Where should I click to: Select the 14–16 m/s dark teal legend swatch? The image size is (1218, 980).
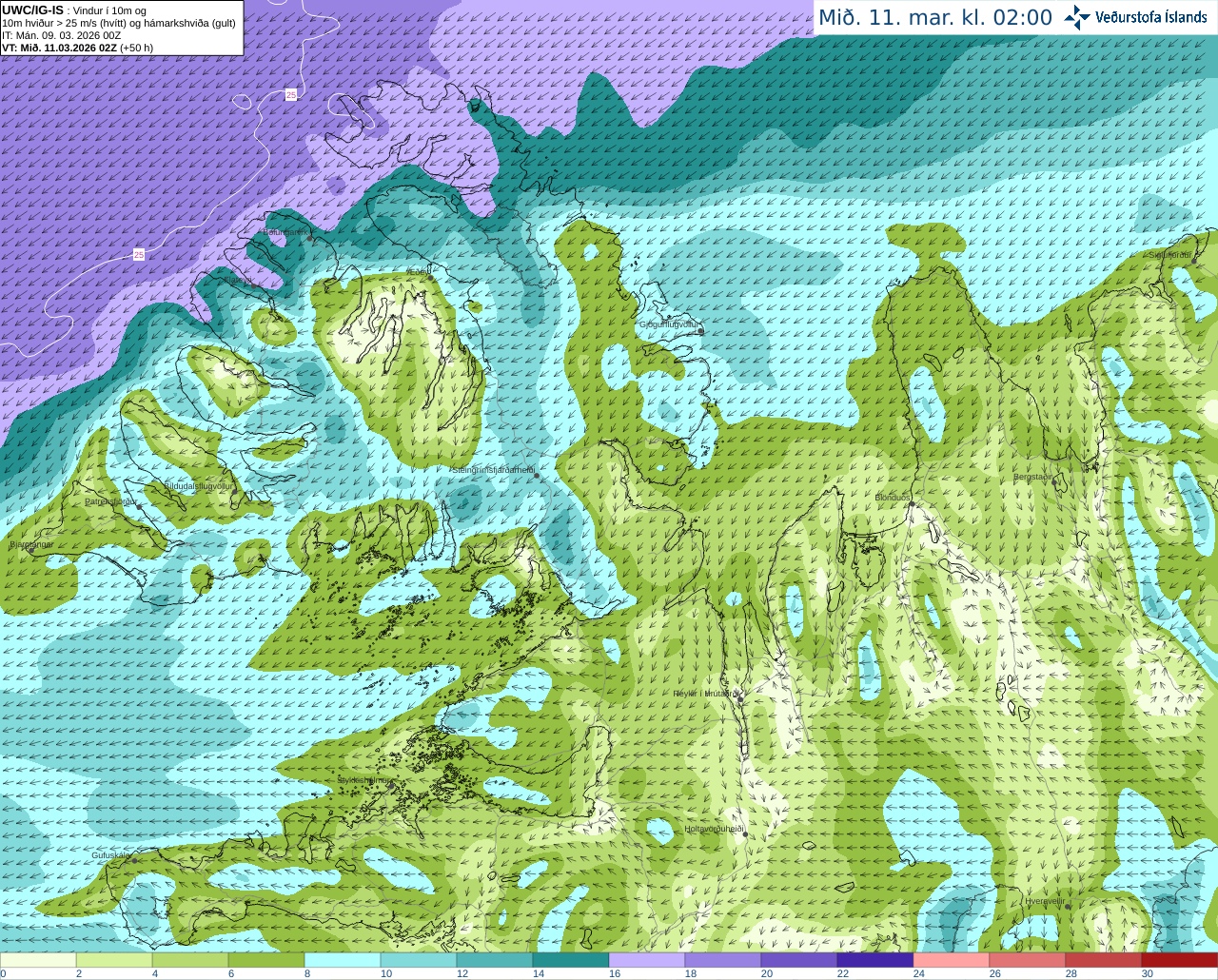point(571,960)
